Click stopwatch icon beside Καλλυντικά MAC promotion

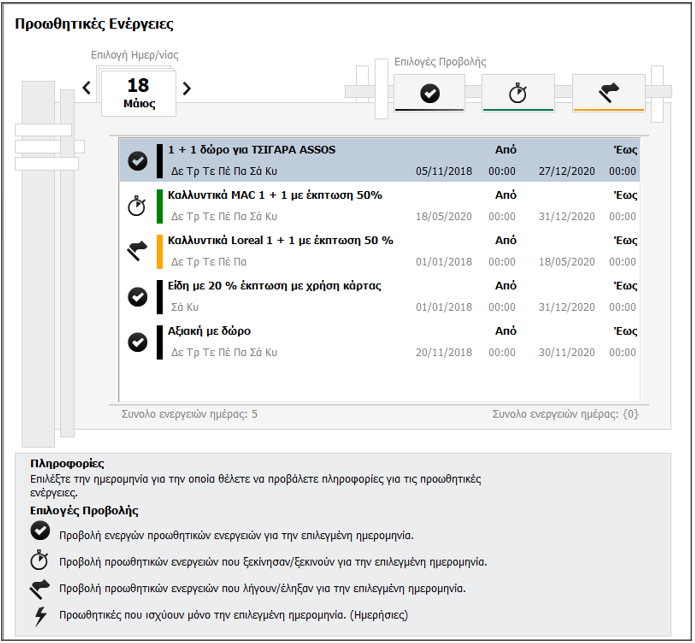coord(138,206)
